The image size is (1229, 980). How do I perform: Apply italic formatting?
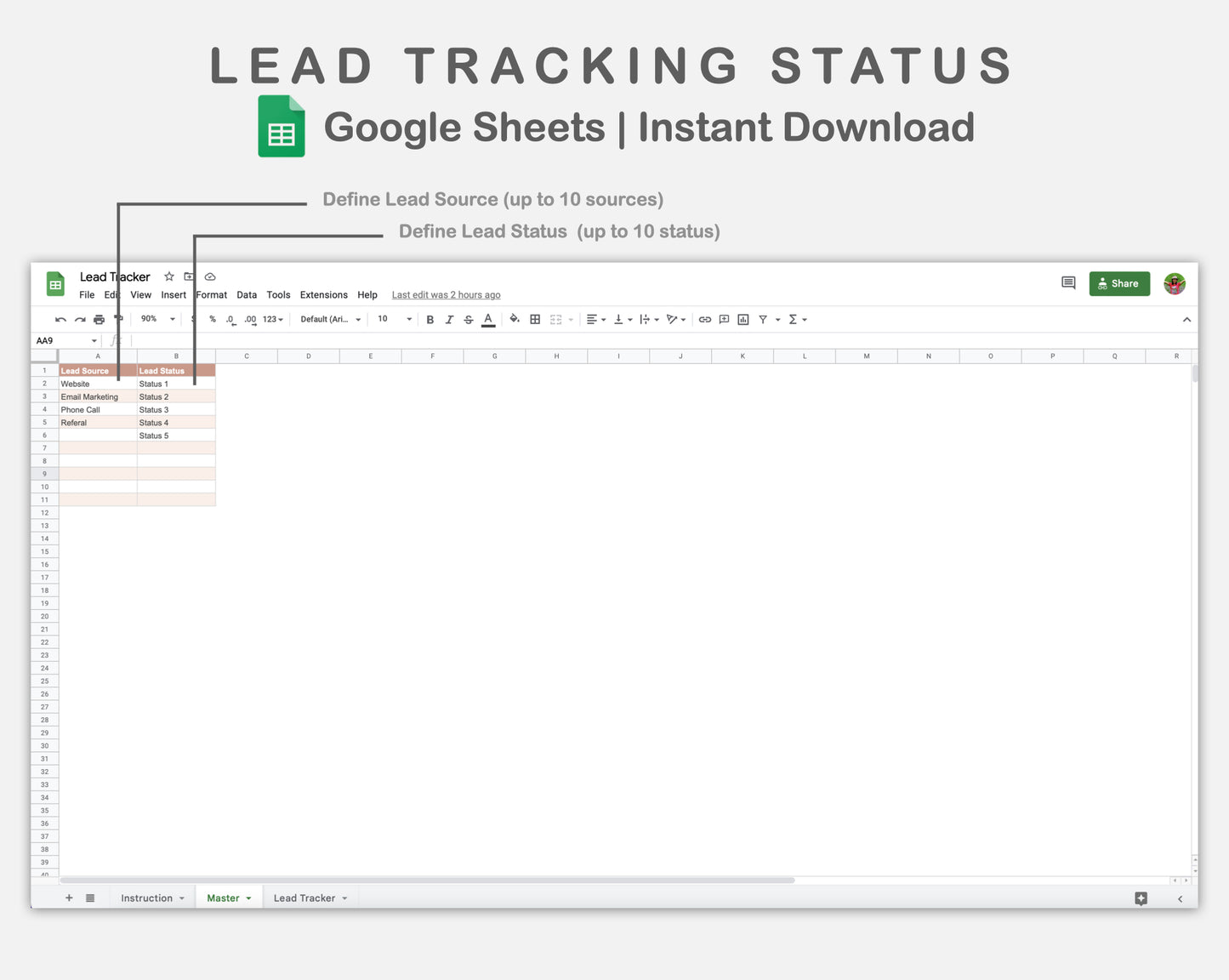[449, 319]
